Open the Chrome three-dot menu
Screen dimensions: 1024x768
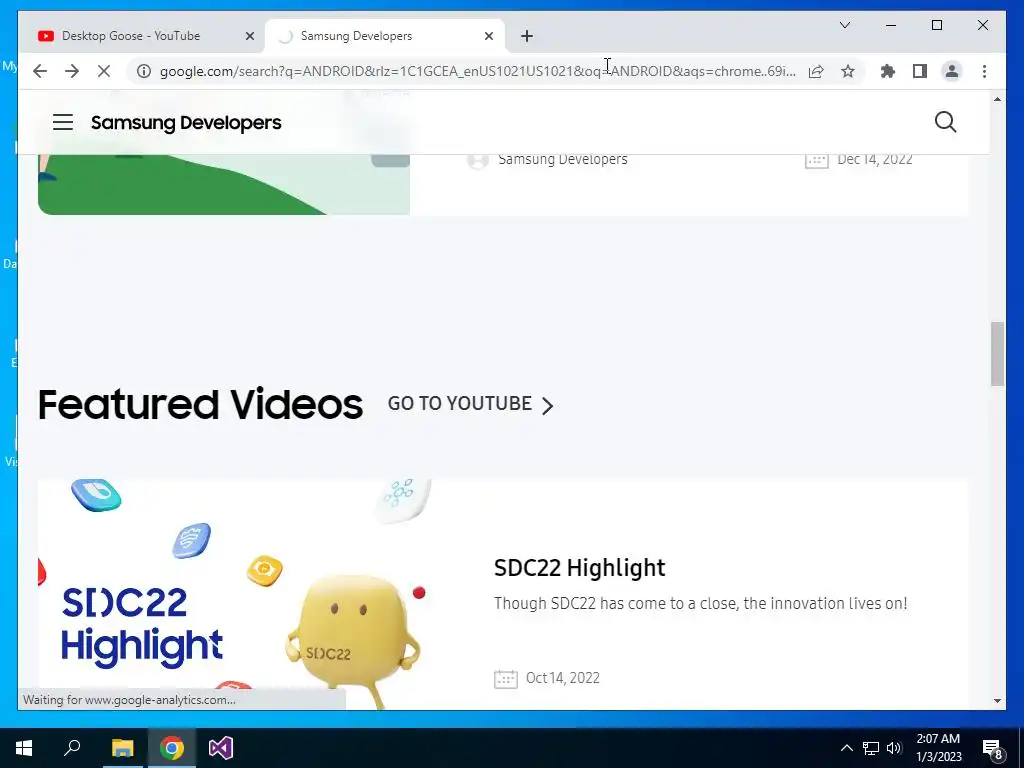(984, 71)
